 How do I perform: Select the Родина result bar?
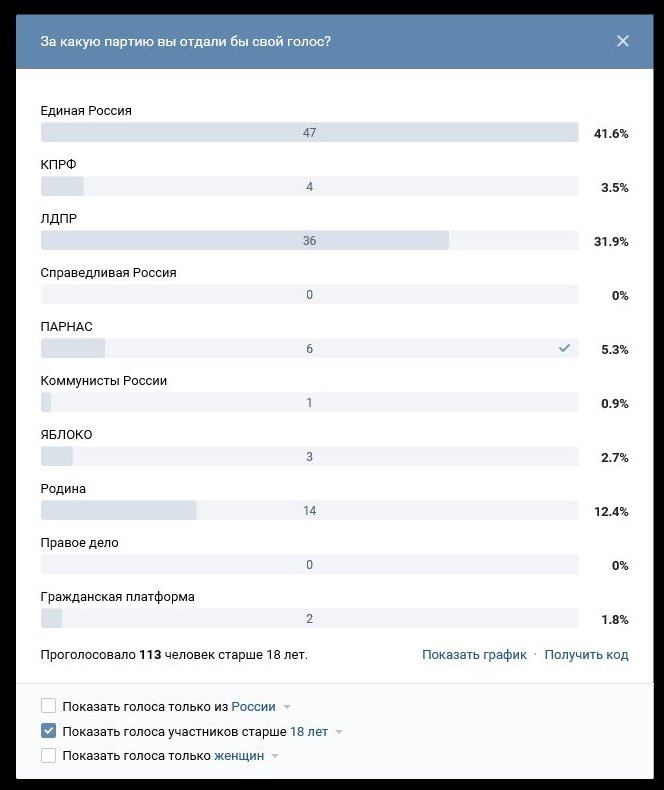point(309,510)
